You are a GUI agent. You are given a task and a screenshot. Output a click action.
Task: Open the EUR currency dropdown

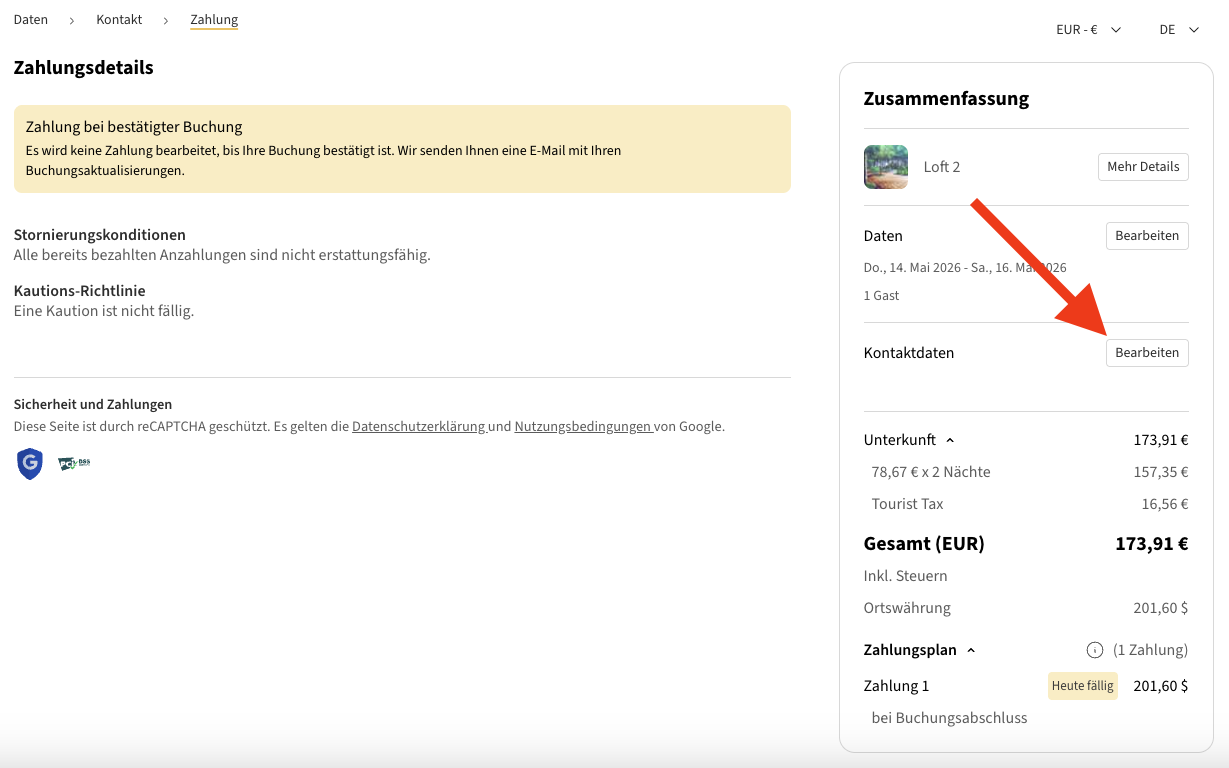pos(1088,30)
